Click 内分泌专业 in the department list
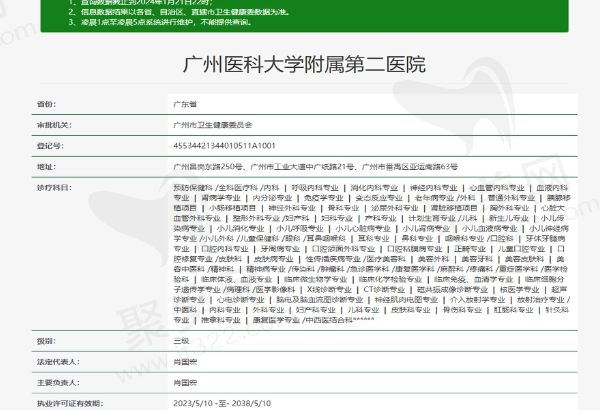600x410 pixels. click(272, 198)
